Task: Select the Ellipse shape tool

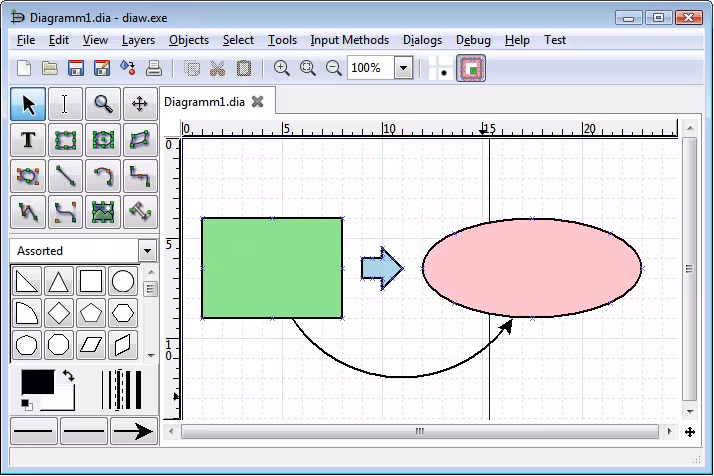Action: [x=103, y=140]
